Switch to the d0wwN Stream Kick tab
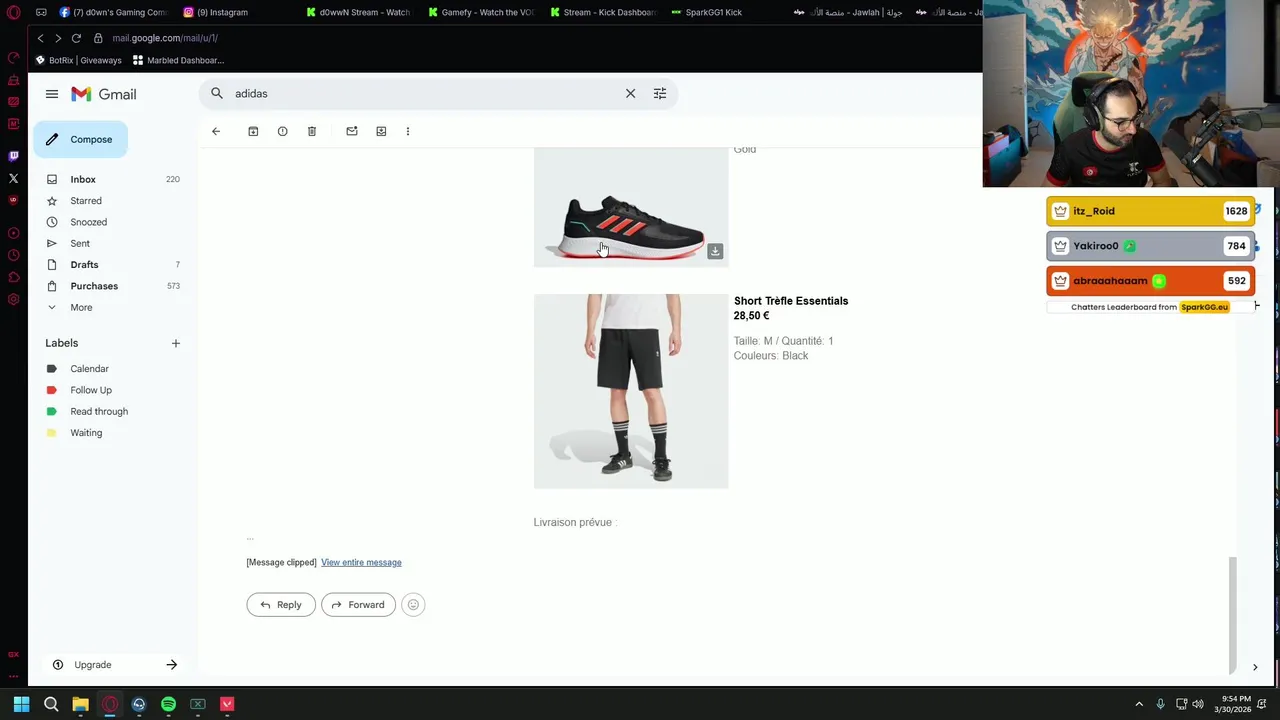 point(358,12)
